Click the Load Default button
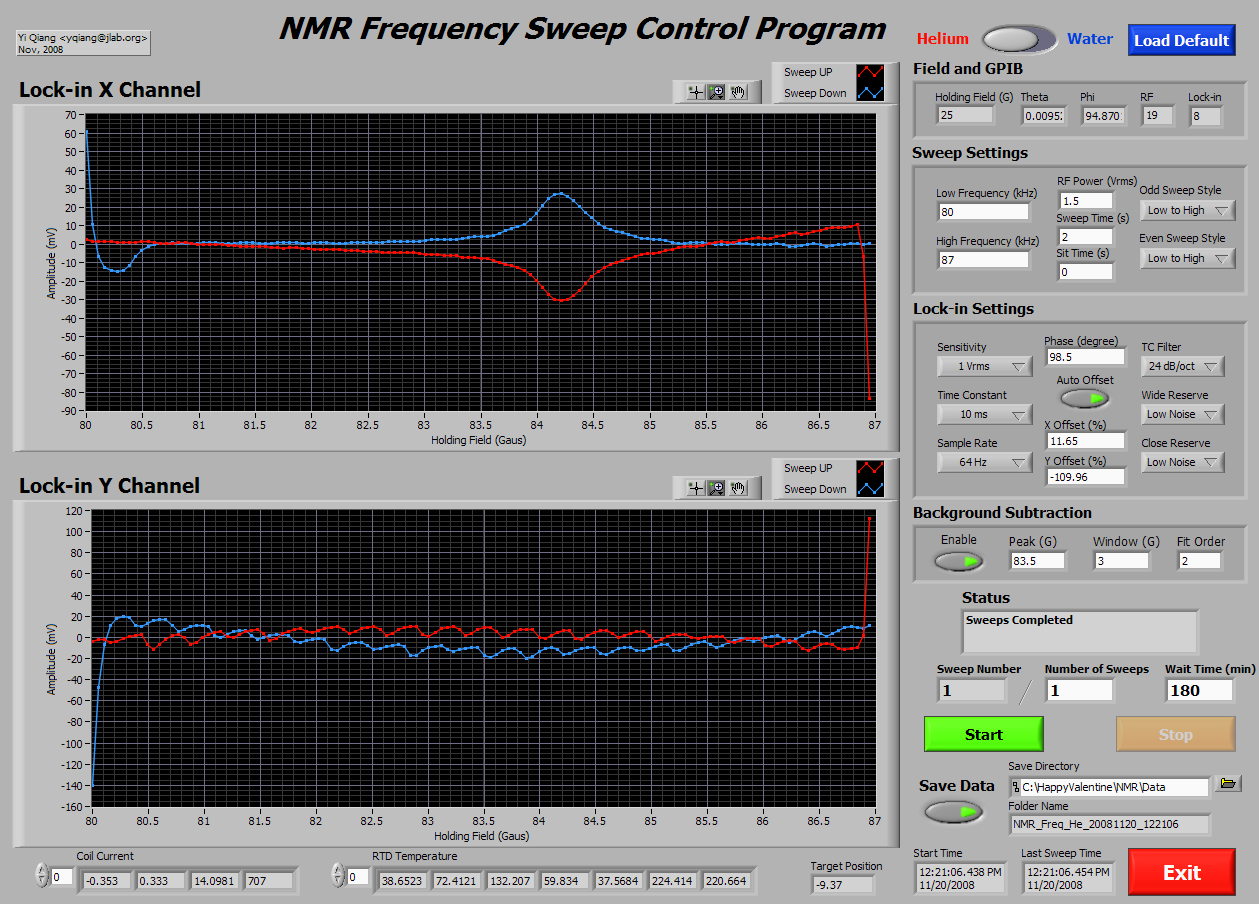This screenshot has width=1259, height=904. (1181, 40)
